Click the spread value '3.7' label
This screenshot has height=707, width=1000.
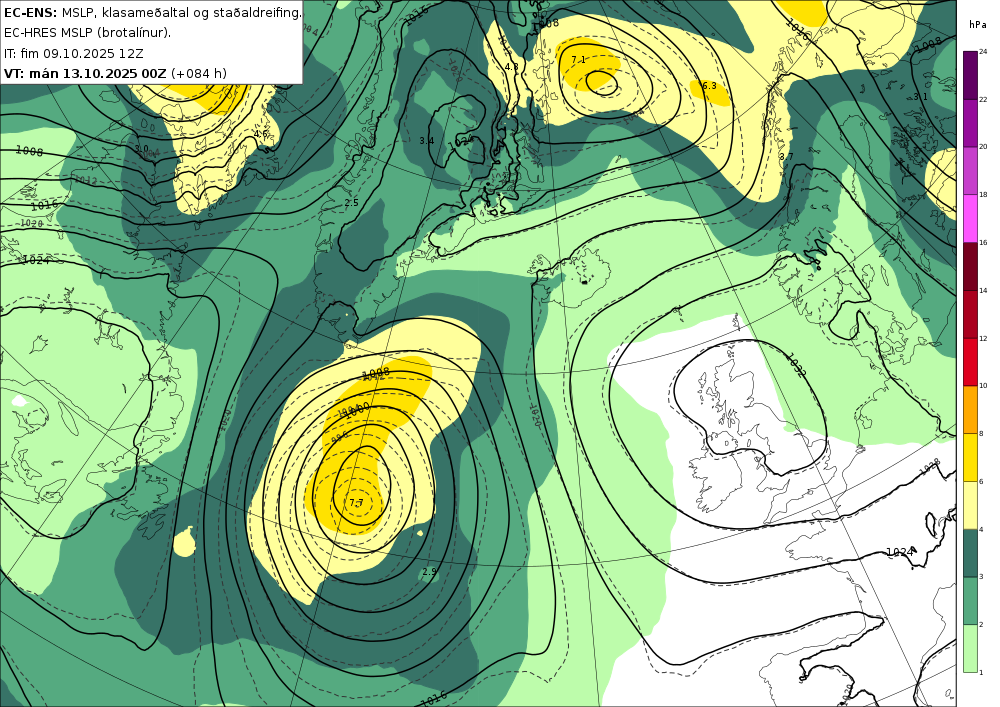coord(786,157)
